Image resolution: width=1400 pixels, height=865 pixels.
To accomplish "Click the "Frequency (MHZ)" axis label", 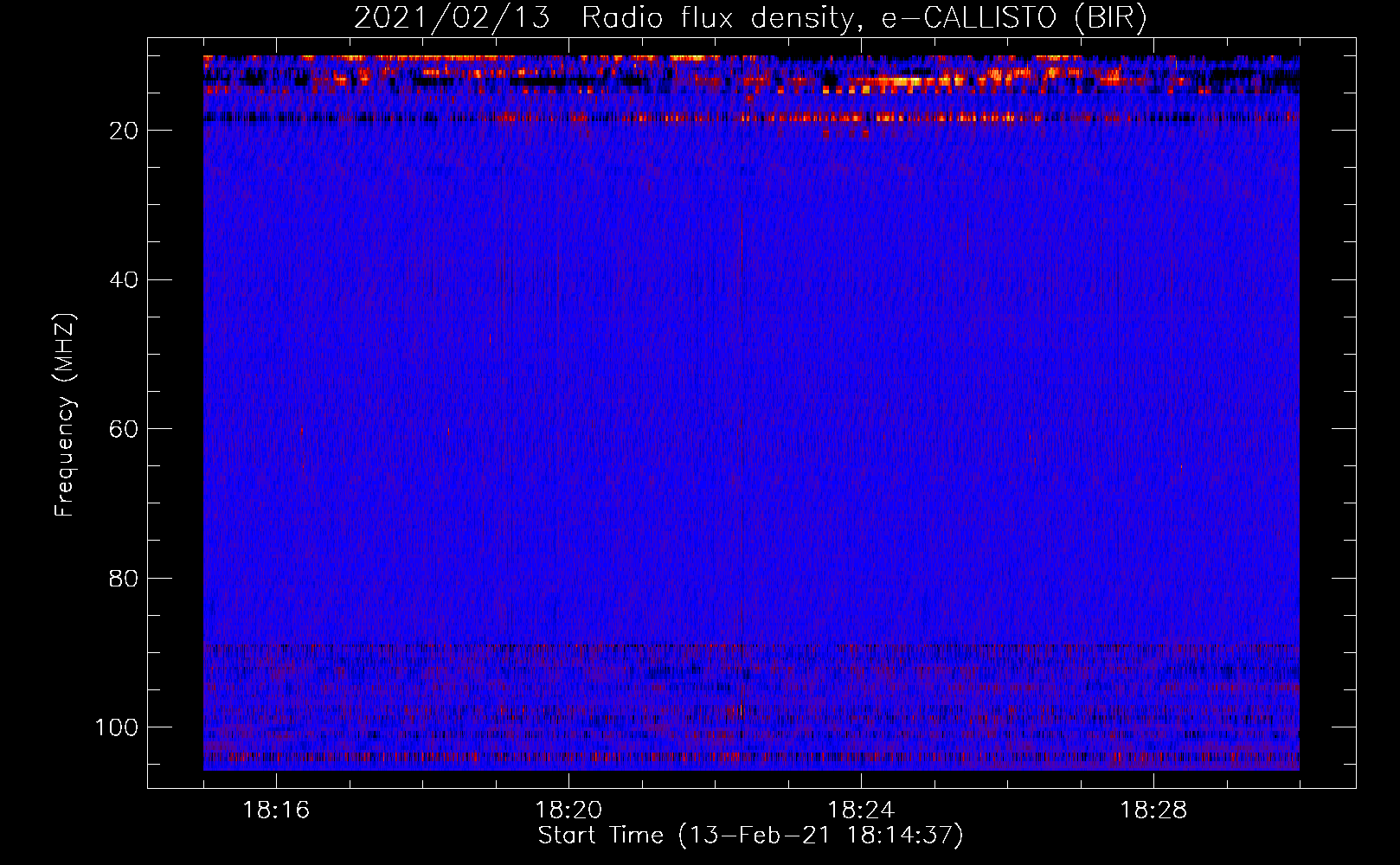I will 65,415.
